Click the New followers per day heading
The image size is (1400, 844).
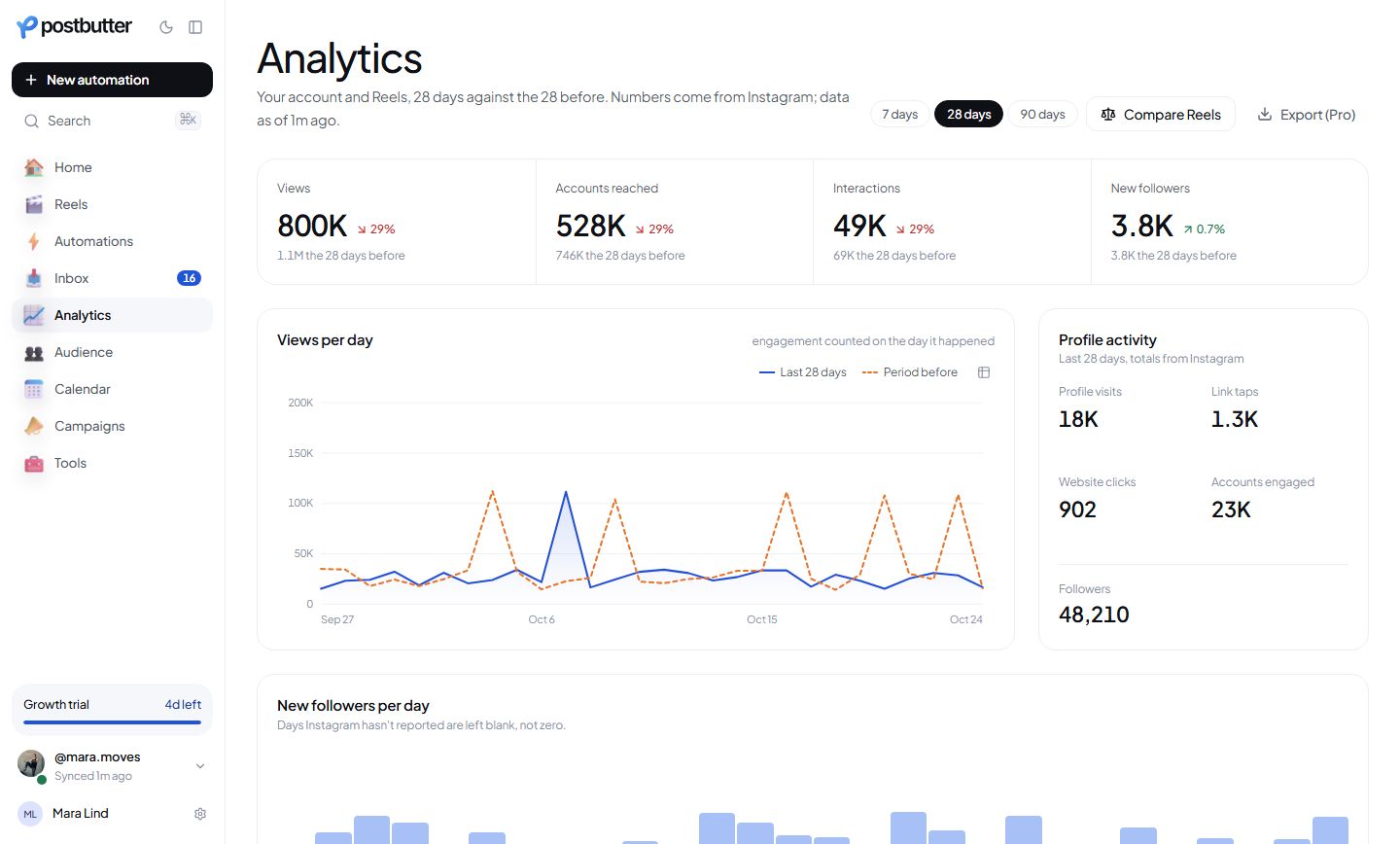coord(353,706)
